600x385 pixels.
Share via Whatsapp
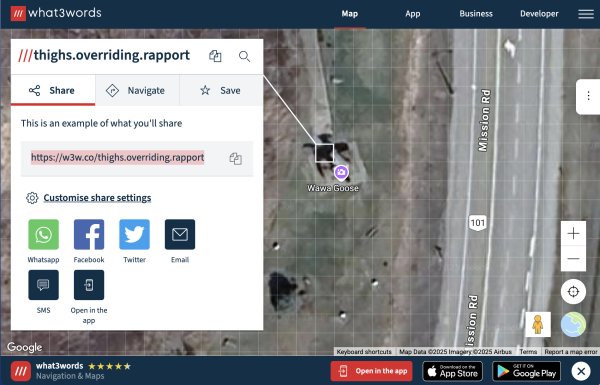click(x=44, y=234)
